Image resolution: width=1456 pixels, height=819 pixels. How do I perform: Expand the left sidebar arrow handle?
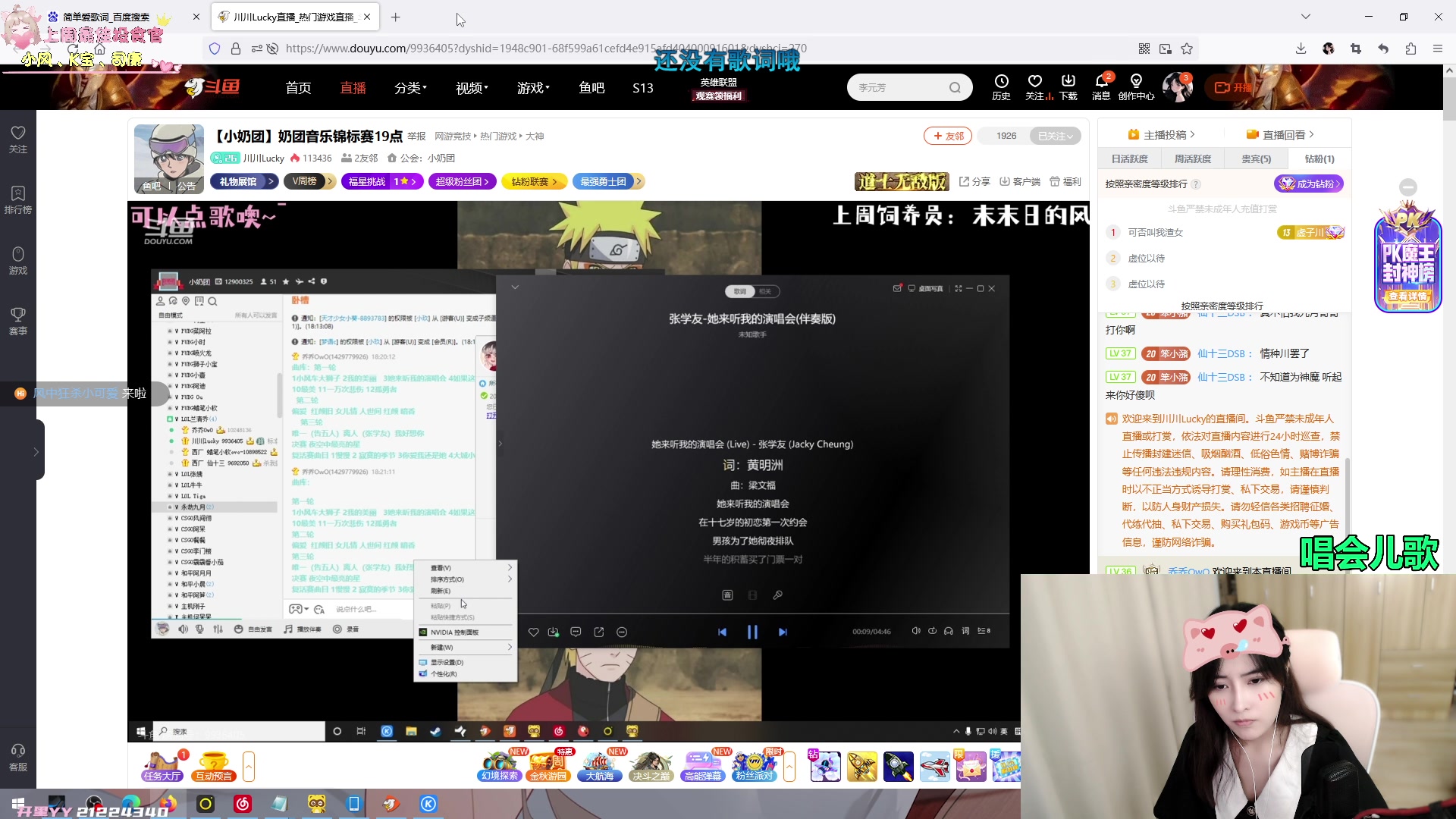[x=36, y=451]
